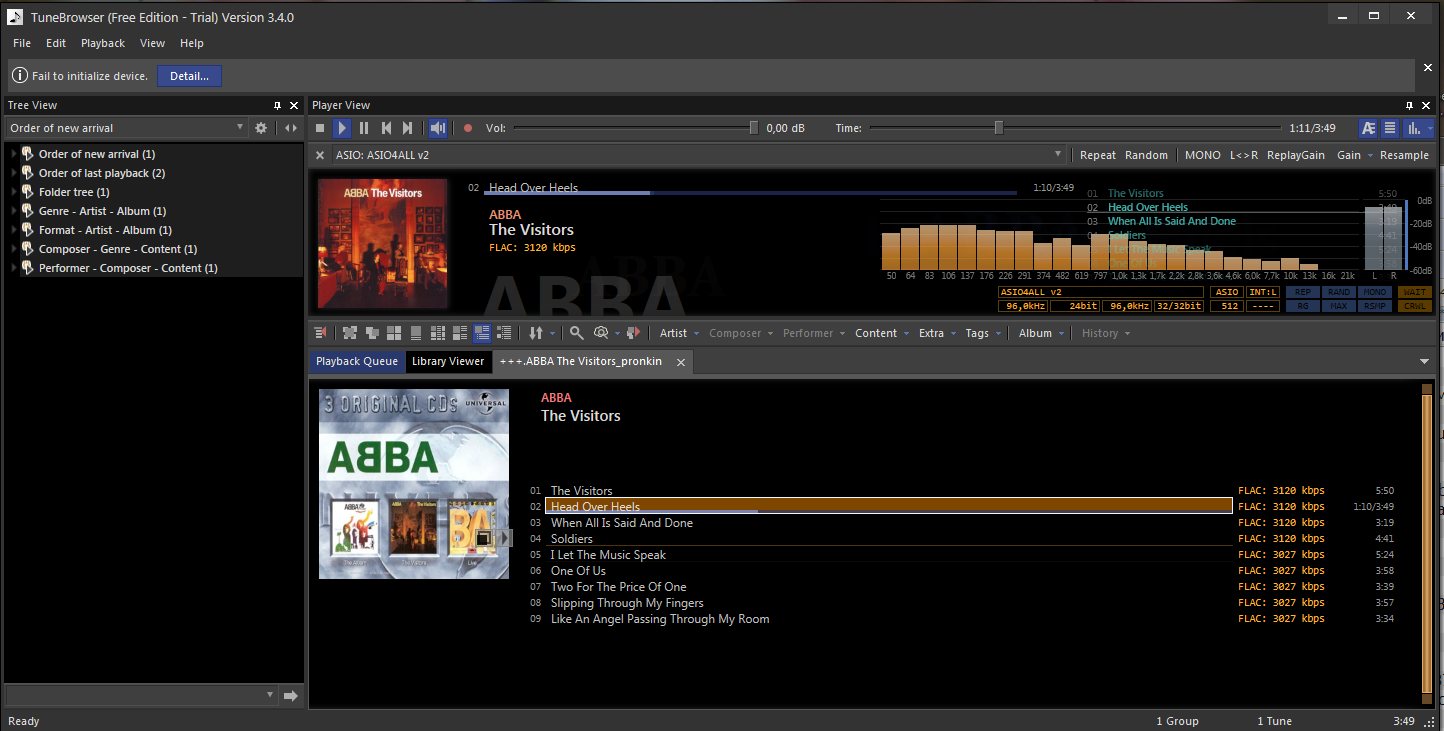Toggle Random playback
Screen dimensions: 1444x731
tap(1146, 155)
